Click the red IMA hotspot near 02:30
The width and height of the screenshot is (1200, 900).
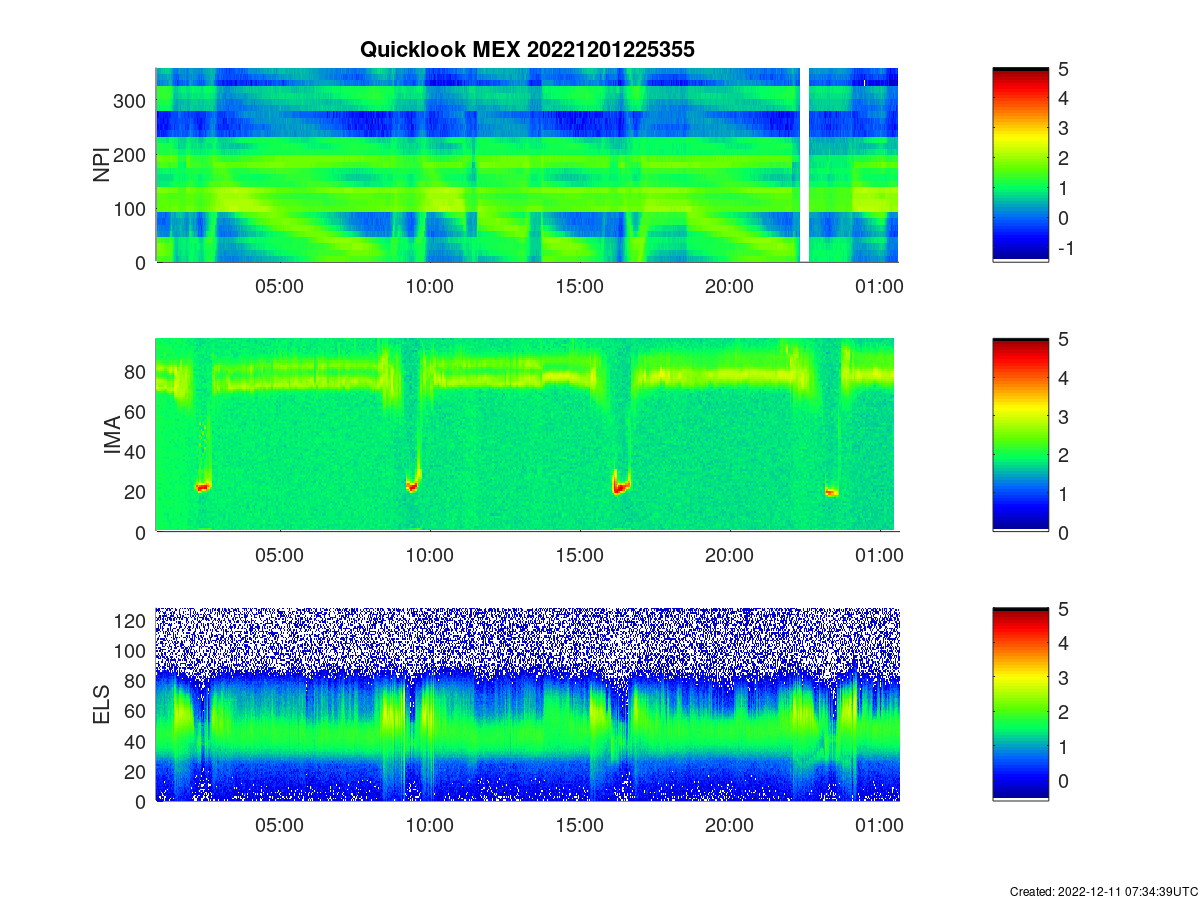click(202, 487)
